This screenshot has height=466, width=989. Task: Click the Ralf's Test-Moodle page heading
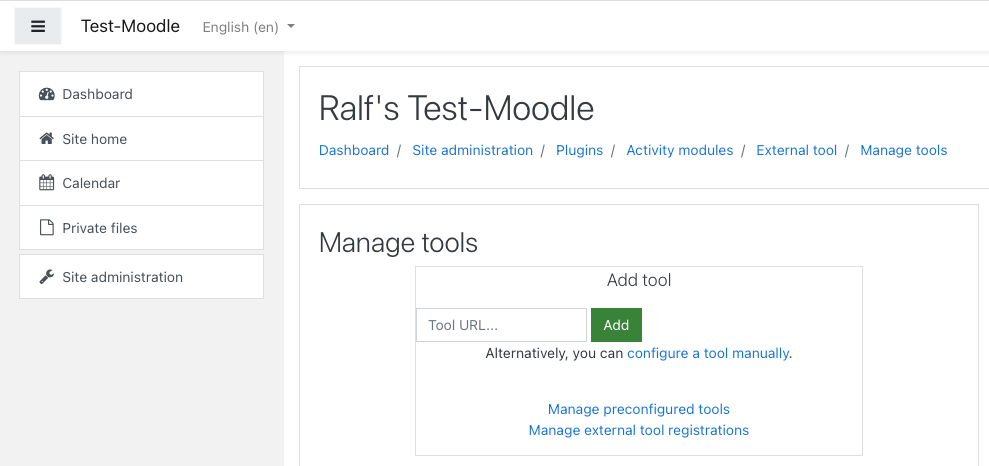[456, 108]
